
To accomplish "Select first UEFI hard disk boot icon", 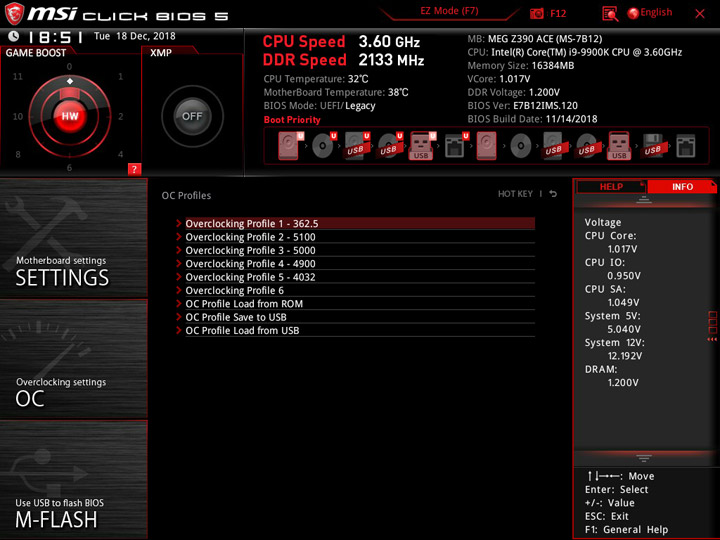I will [291, 146].
